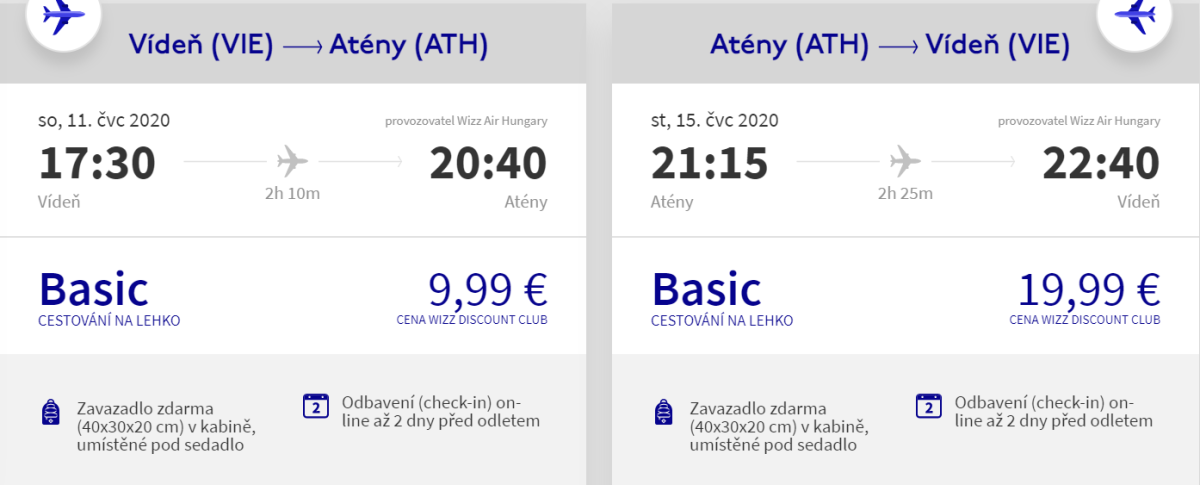Click calendar check-in icon in outbound card
The image size is (1200, 485).
pos(315,406)
